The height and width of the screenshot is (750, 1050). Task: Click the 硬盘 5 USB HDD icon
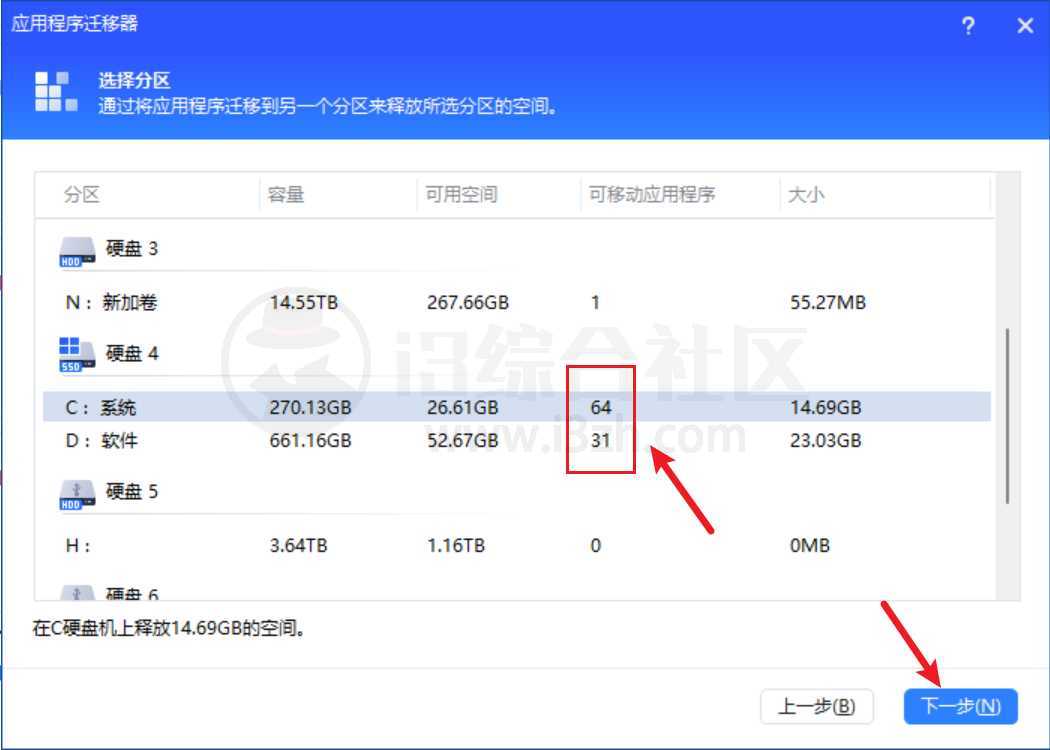tap(77, 495)
